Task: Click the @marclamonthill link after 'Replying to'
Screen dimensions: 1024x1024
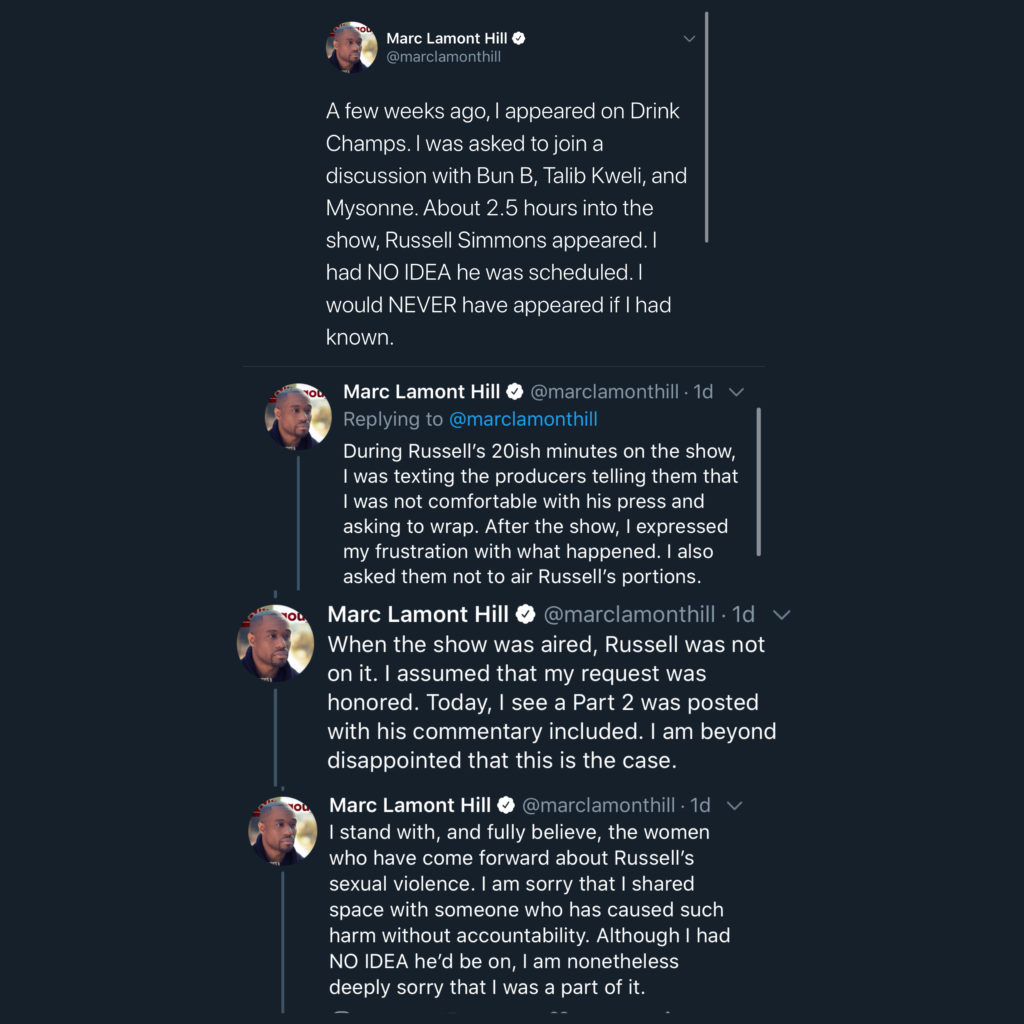Action: pos(523,419)
